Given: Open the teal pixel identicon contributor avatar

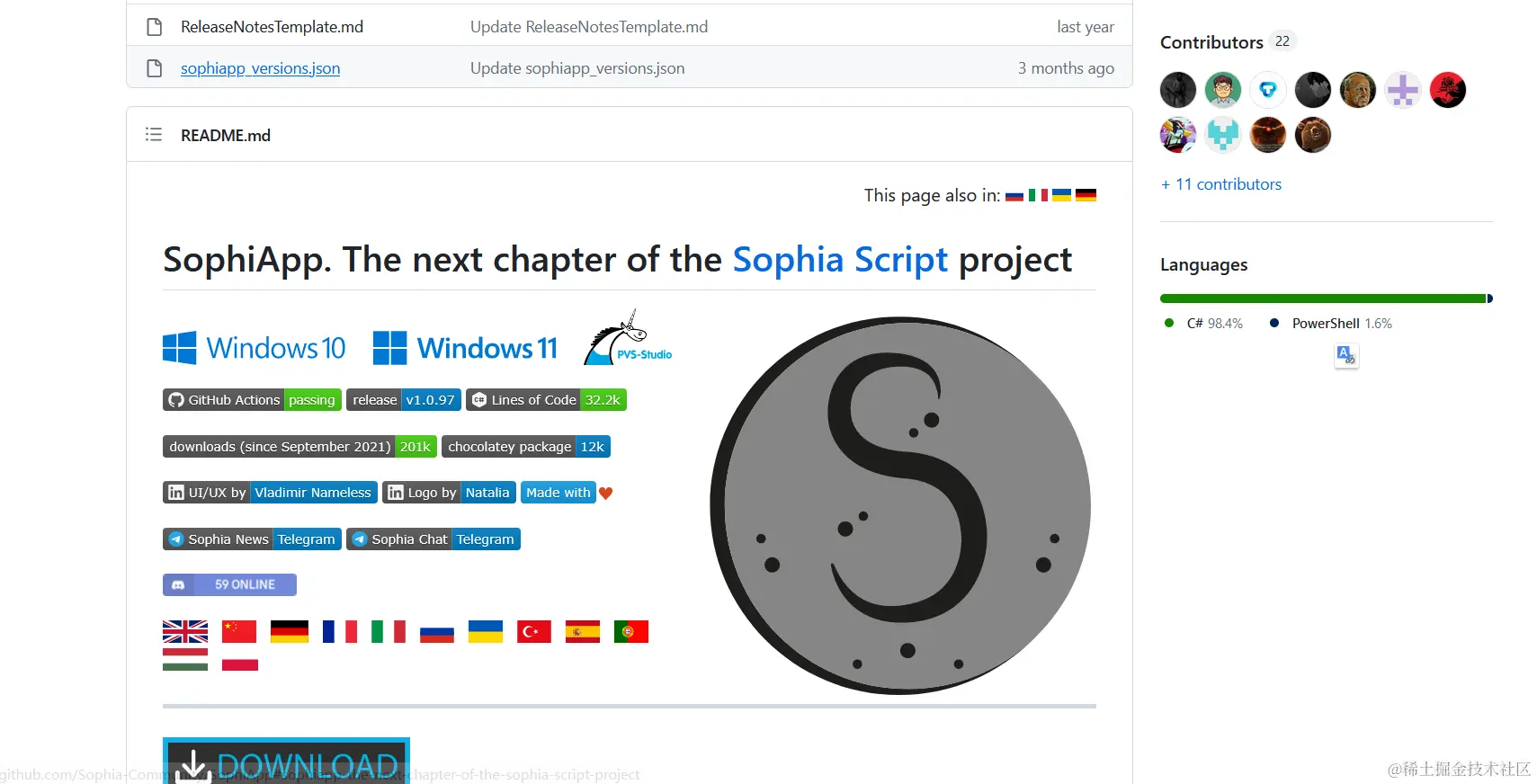Looking at the screenshot, I should click(x=1223, y=135).
